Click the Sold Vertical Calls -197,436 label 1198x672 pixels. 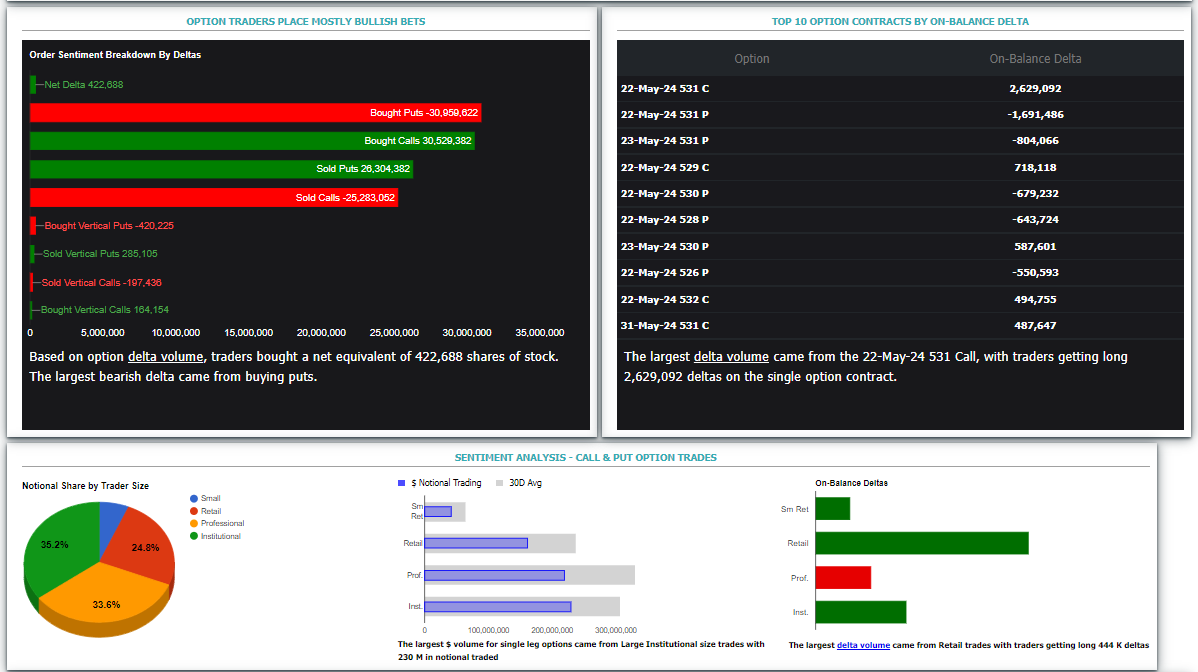click(102, 283)
